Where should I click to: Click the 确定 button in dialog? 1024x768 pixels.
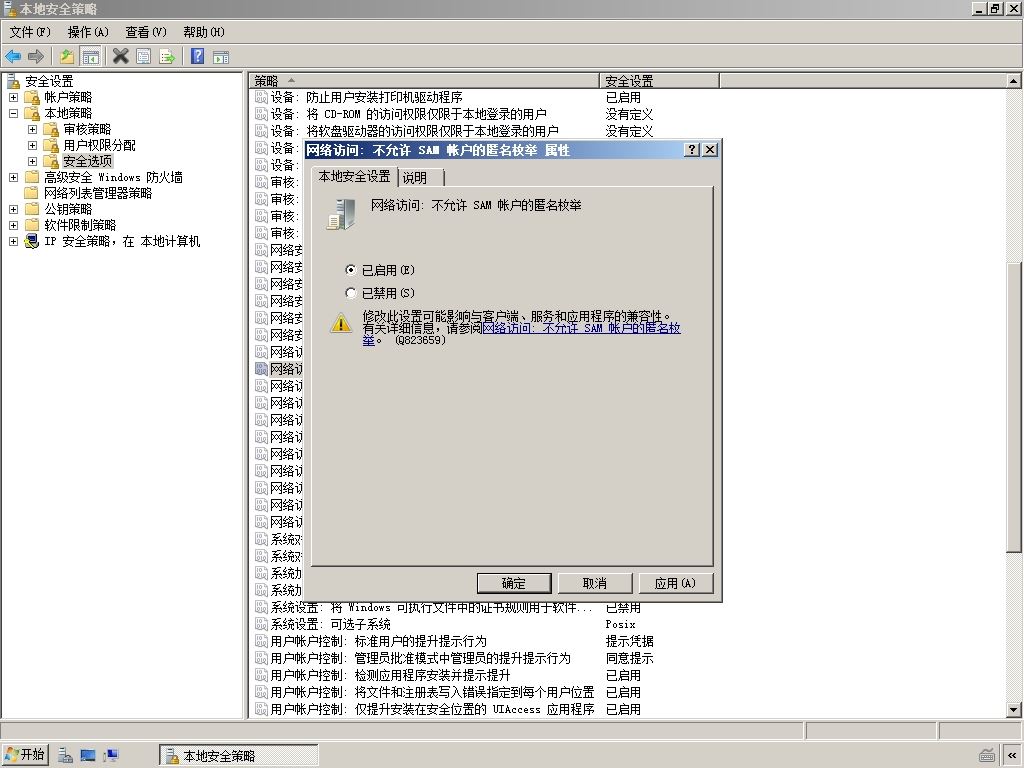[x=514, y=583]
